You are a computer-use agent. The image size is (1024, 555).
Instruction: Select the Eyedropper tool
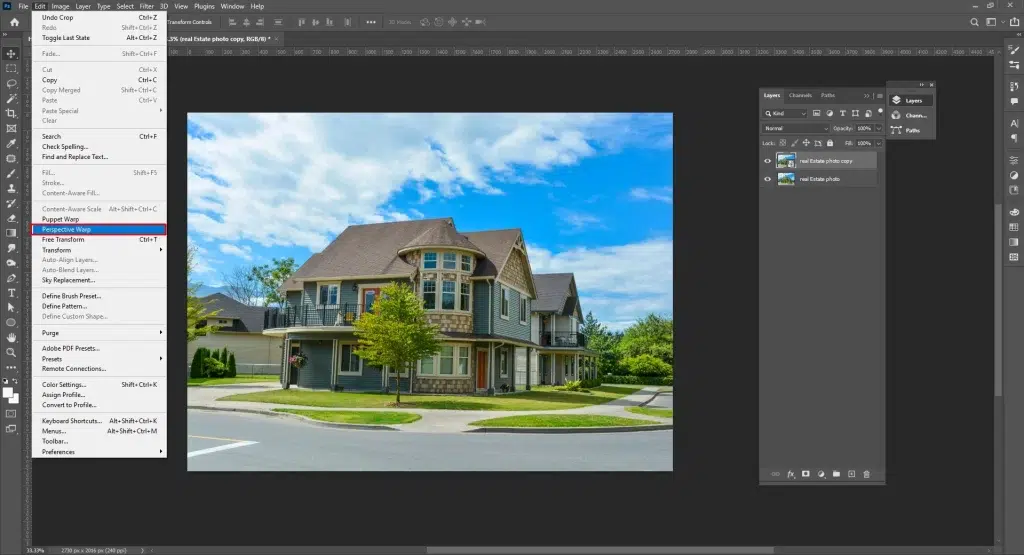[11, 144]
